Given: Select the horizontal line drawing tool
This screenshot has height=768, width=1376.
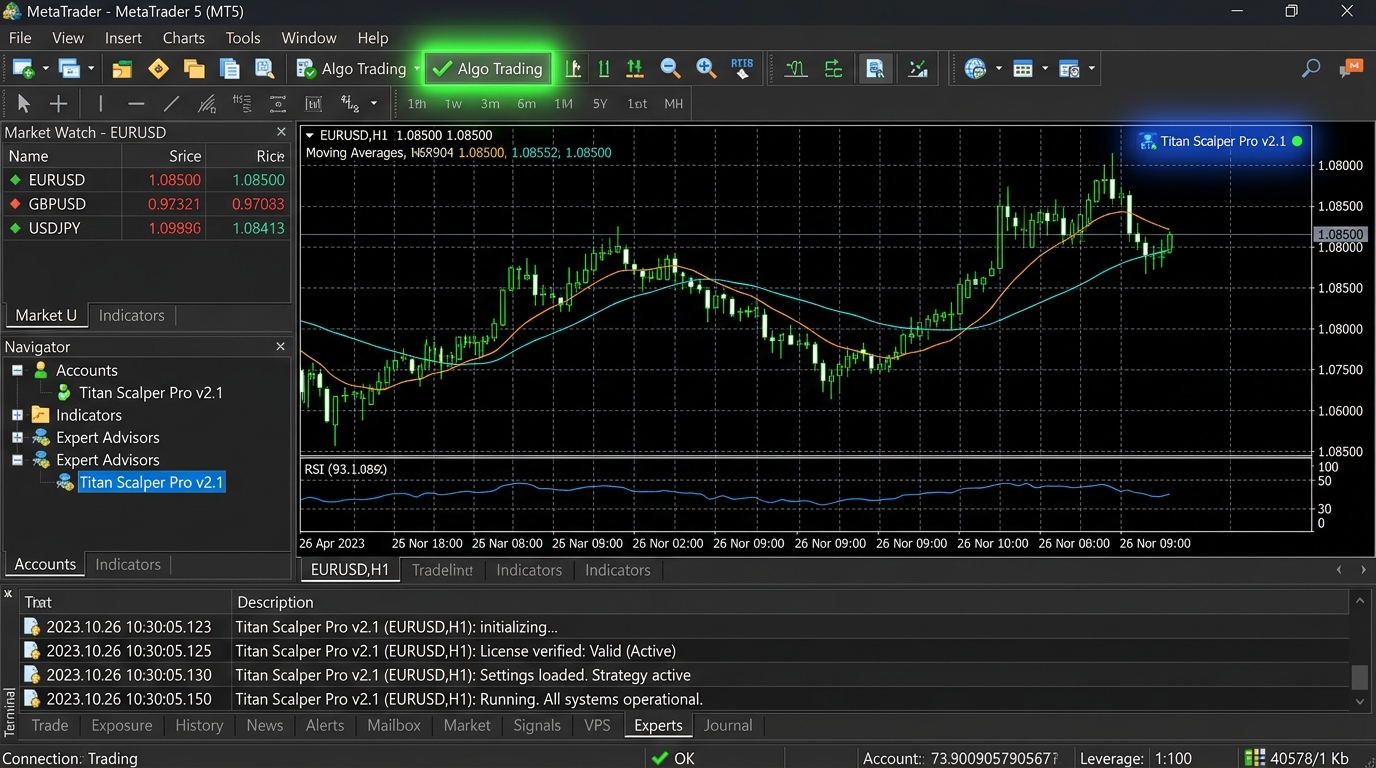Looking at the screenshot, I should click(x=136, y=103).
